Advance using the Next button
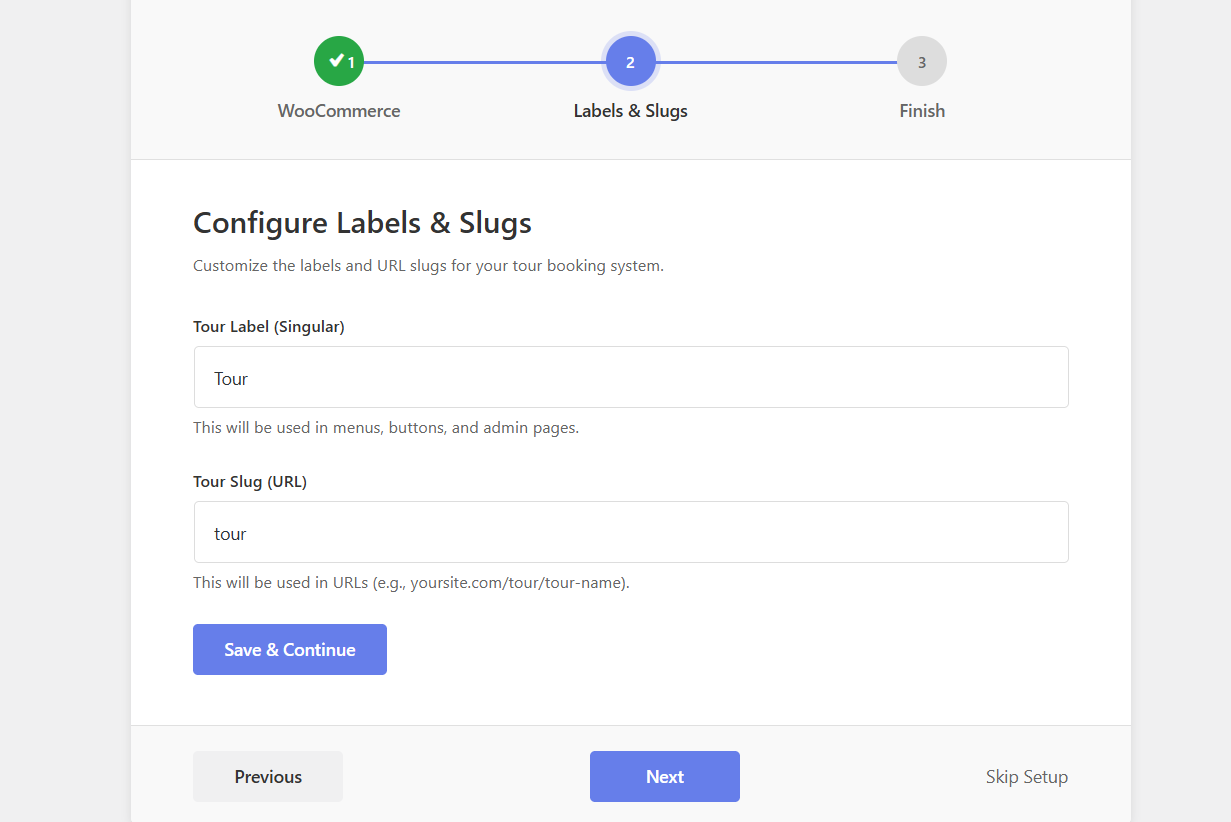 664,777
